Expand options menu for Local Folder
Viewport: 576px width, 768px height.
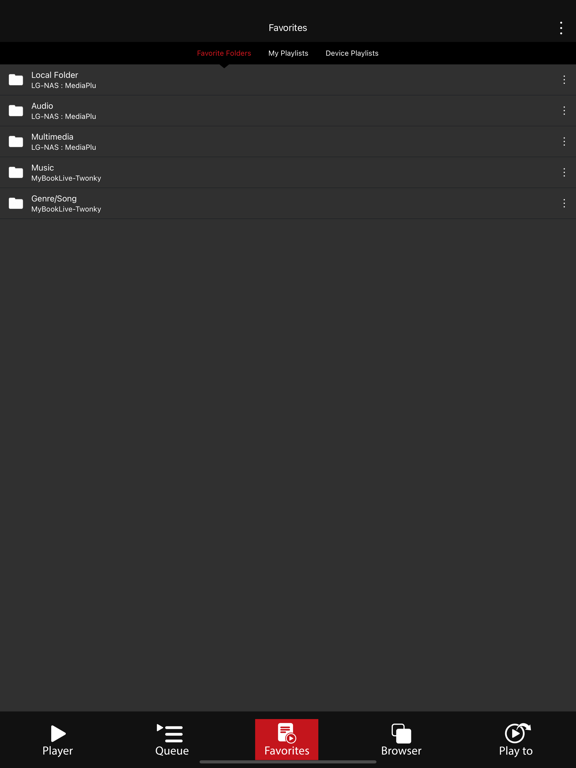(x=564, y=80)
